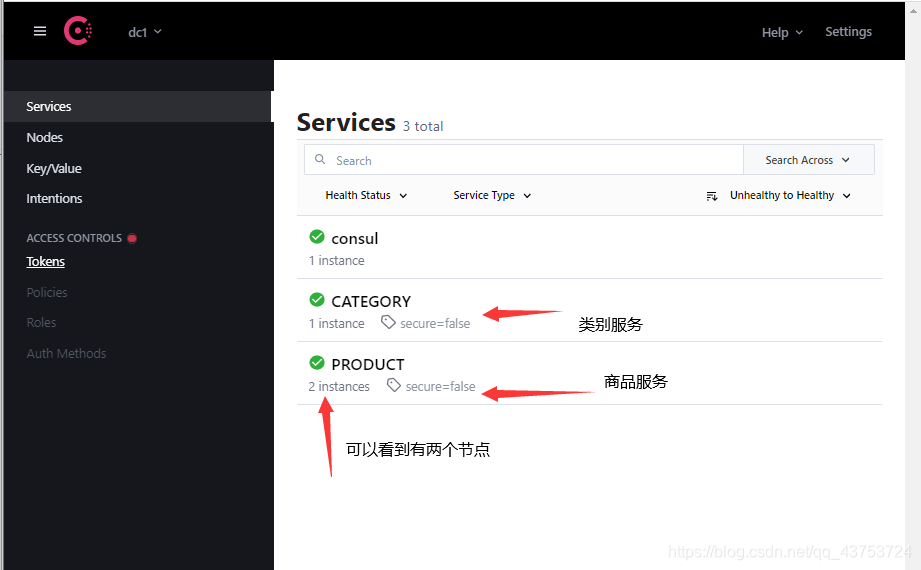
Task: Click the sort order icon
Action: (x=712, y=196)
